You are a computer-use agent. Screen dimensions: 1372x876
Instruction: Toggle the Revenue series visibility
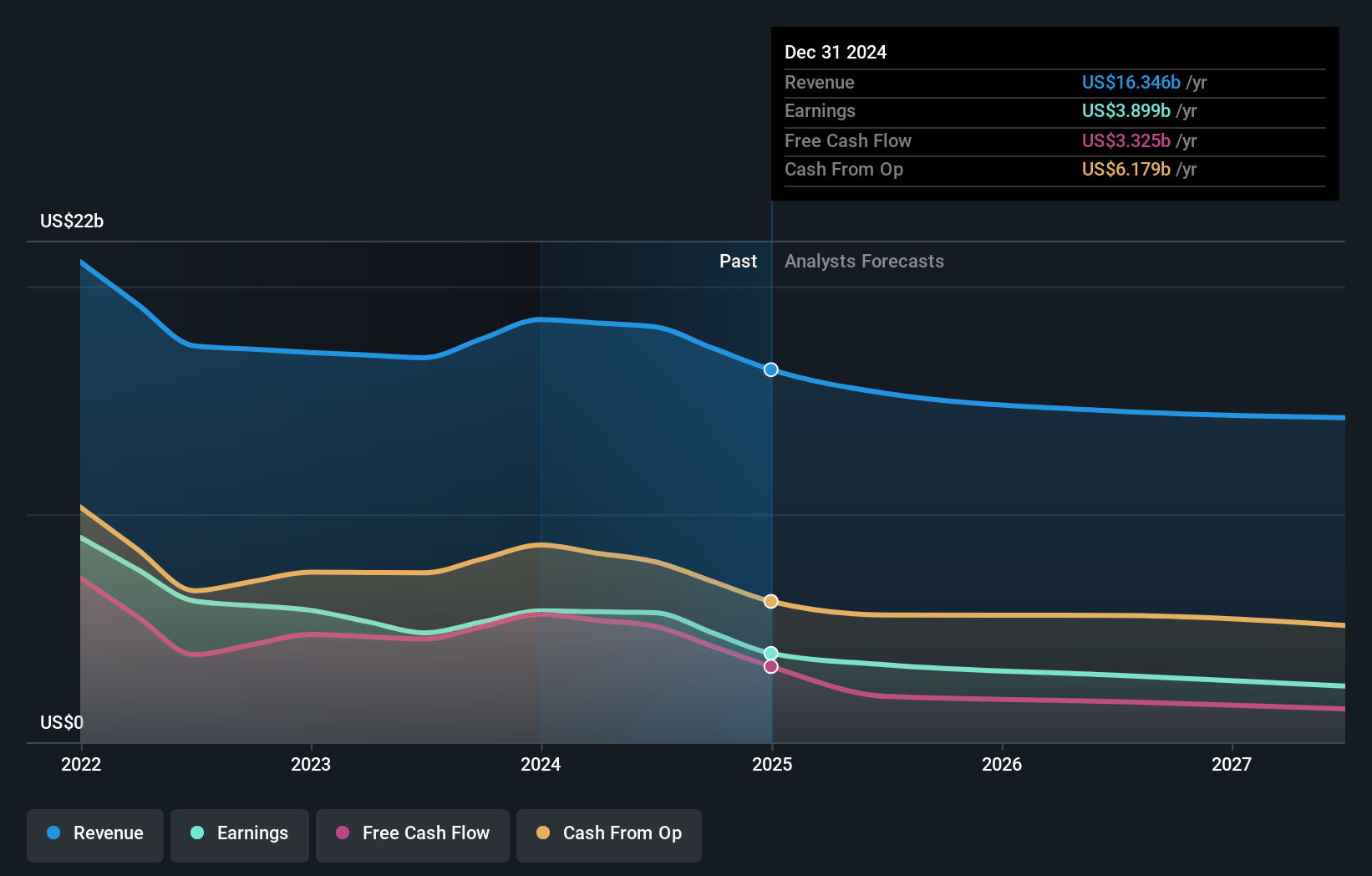(x=94, y=833)
